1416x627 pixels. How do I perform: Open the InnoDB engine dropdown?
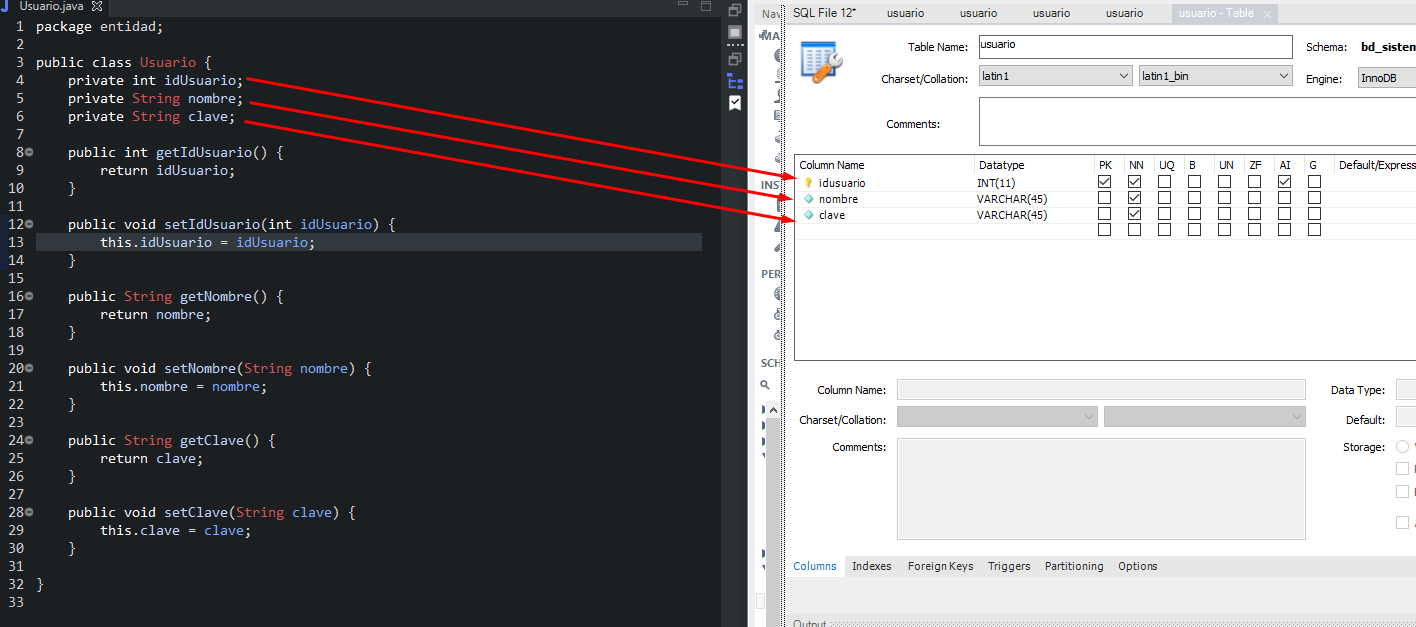tap(1385, 78)
